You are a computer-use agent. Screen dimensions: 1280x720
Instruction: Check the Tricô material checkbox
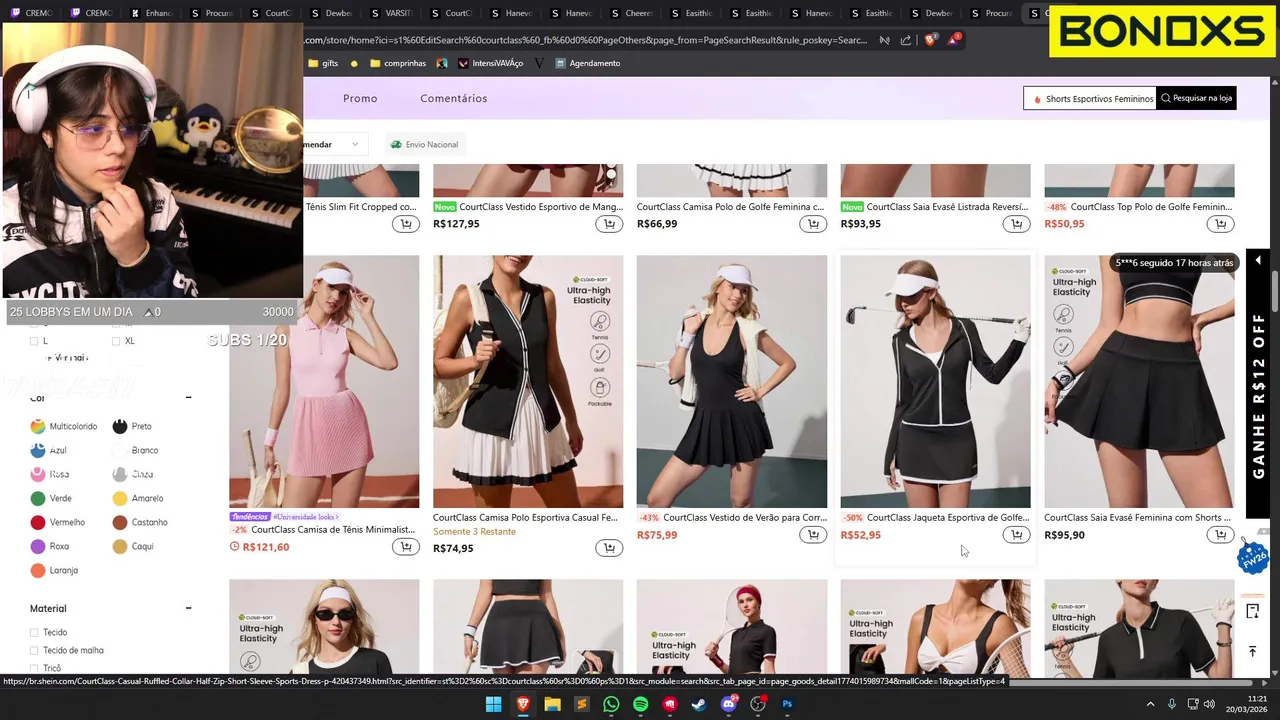tap(34, 668)
